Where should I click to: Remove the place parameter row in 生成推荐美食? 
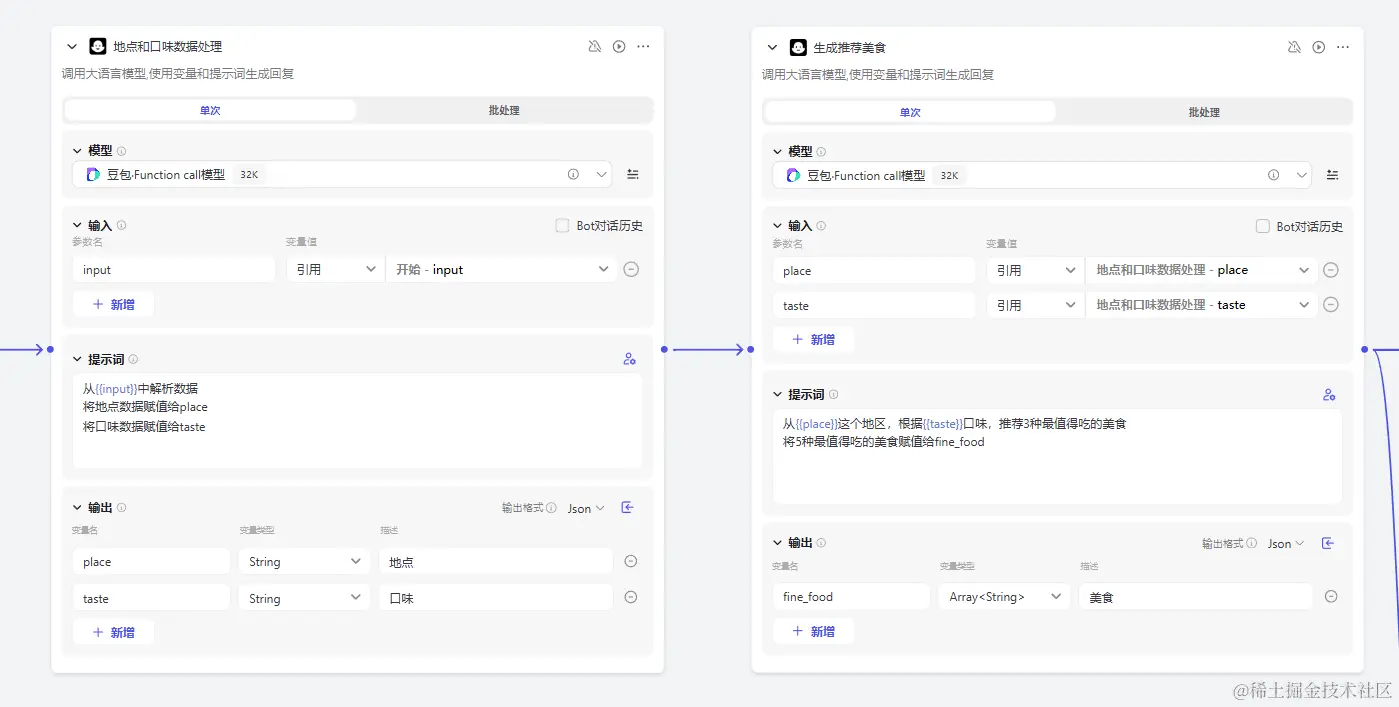1331,270
